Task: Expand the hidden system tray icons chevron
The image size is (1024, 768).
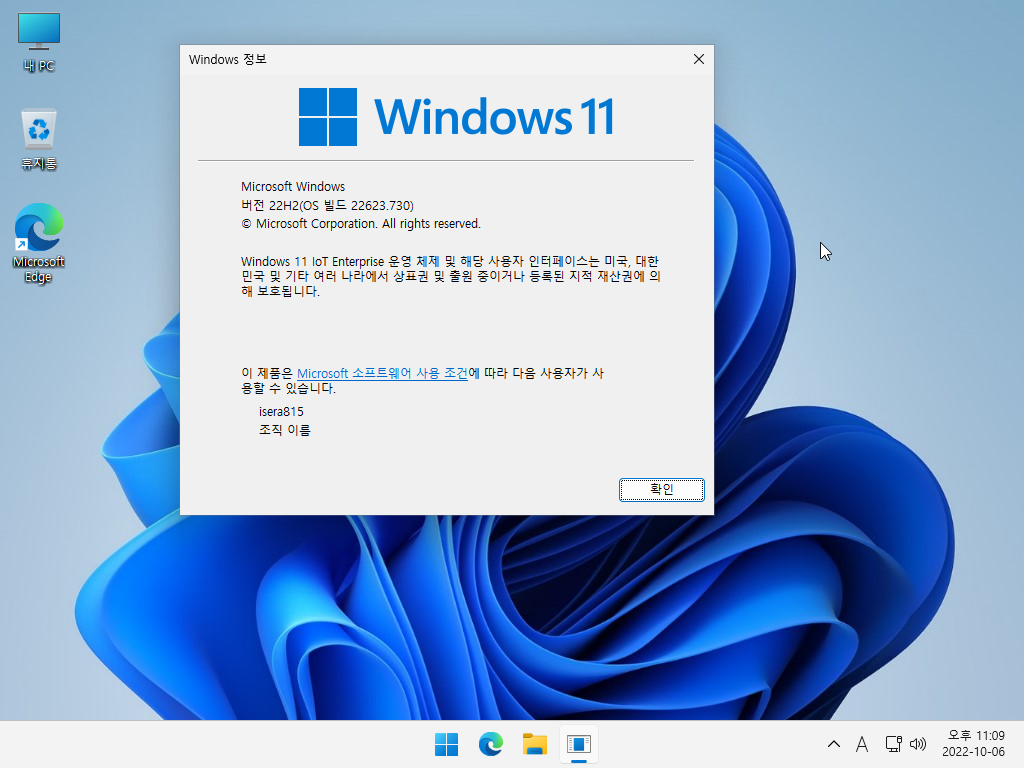Action: coord(834,744)
